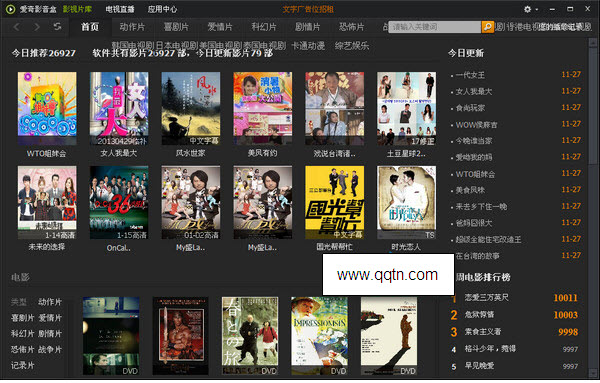Click rank 3 movie 素食主义者
Screen dimensions: 600x383
click(483, 332)
